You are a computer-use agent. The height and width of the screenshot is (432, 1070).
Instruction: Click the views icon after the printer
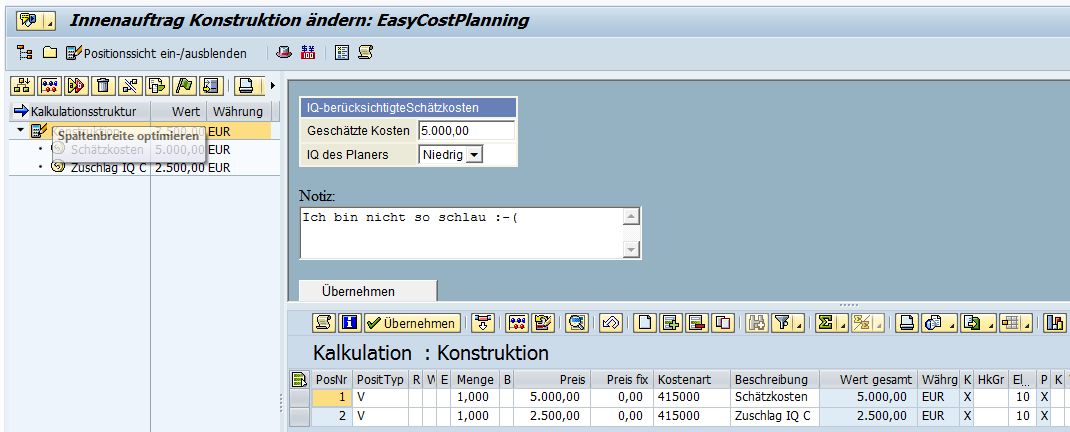click(x=932, y=323)
